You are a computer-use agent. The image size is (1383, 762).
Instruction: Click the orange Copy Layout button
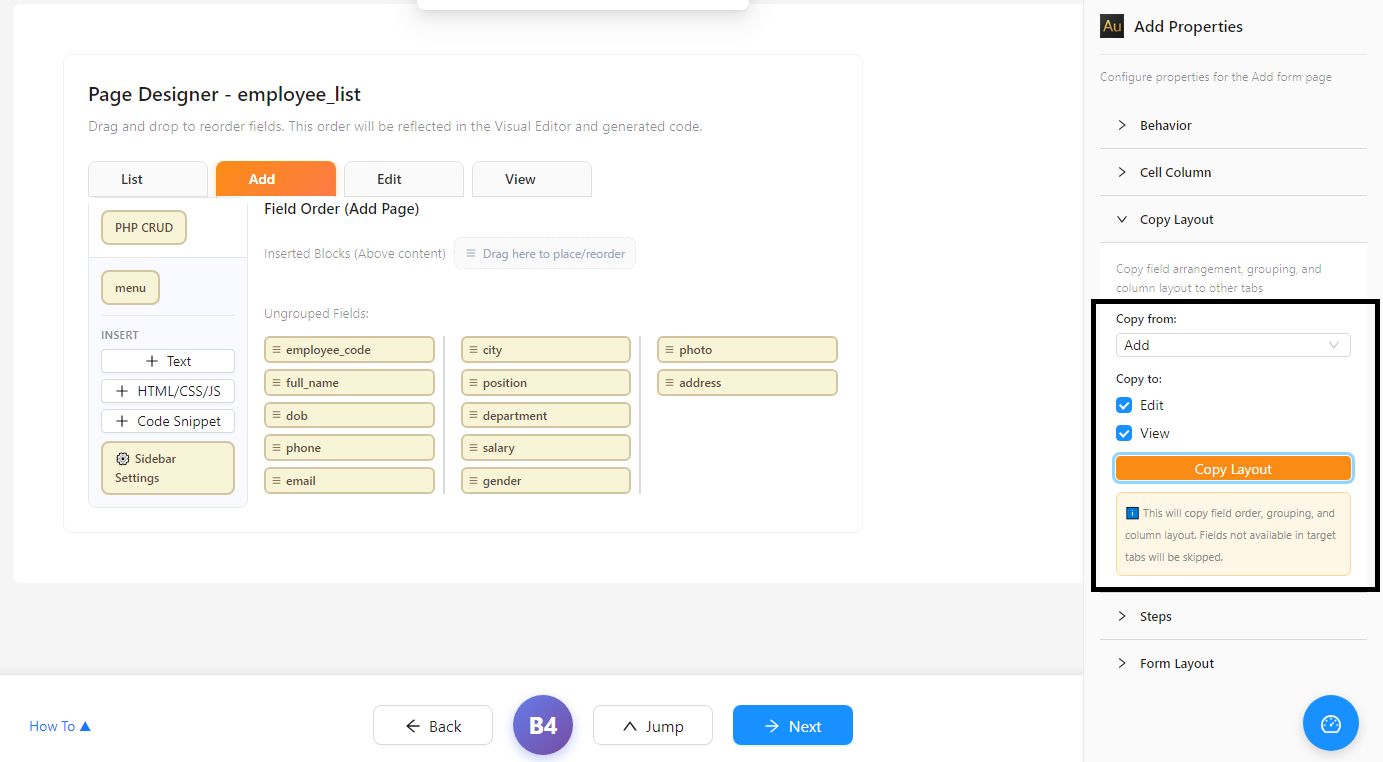point(1233,469)
